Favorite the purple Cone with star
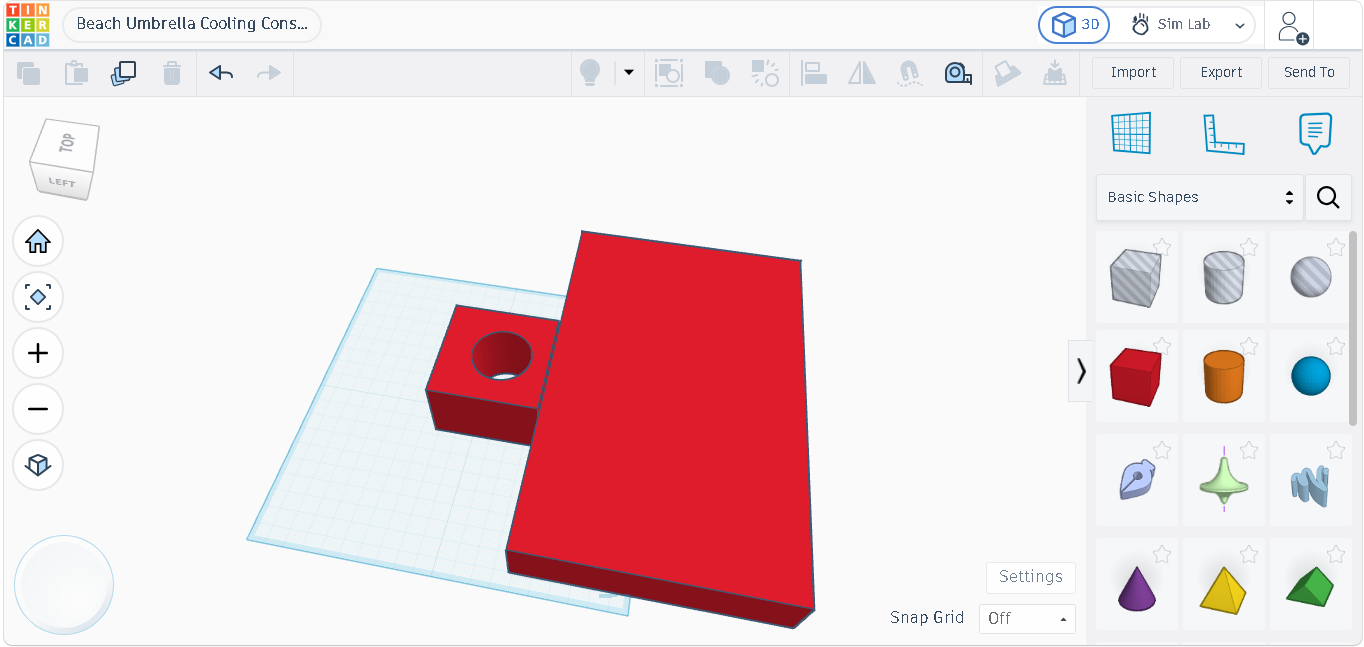1364x647 pixels. click(1162, 554)
